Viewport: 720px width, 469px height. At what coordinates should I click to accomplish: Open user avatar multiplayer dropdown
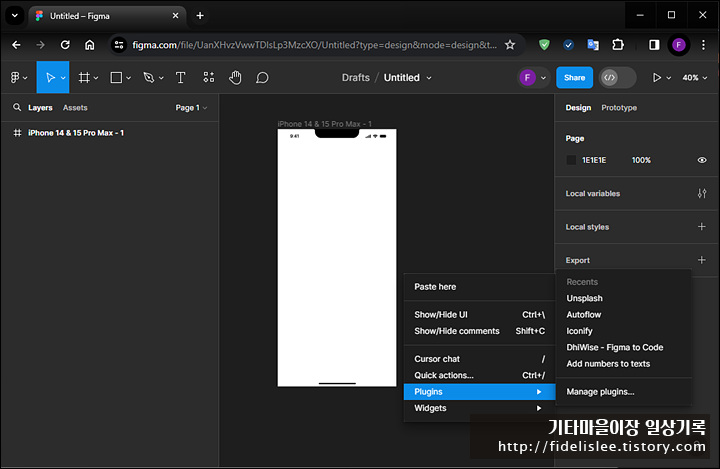[533, 78]
